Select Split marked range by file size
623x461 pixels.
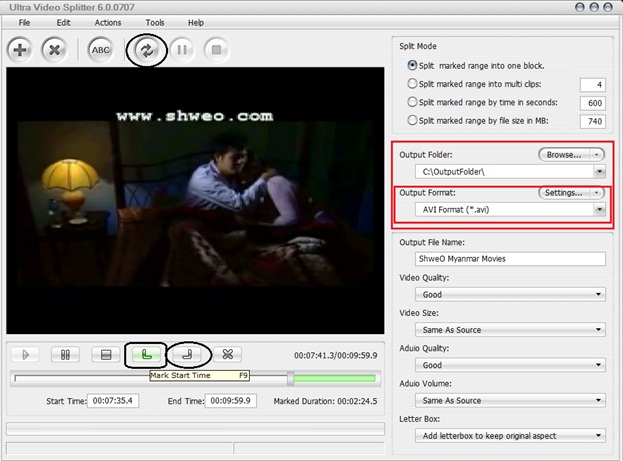pos(412,120)
